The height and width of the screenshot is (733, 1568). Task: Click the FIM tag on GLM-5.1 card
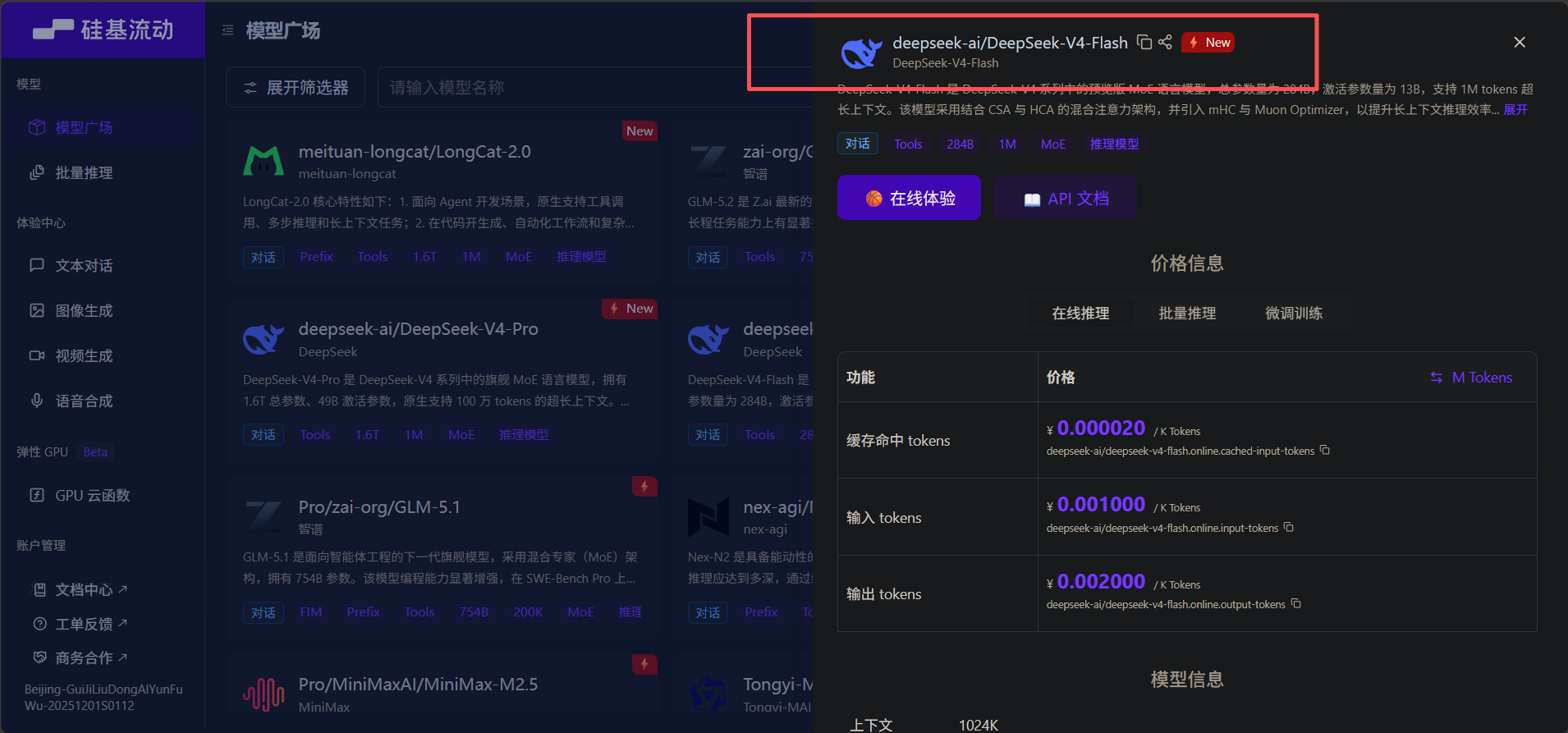click(x=311, y=612)
